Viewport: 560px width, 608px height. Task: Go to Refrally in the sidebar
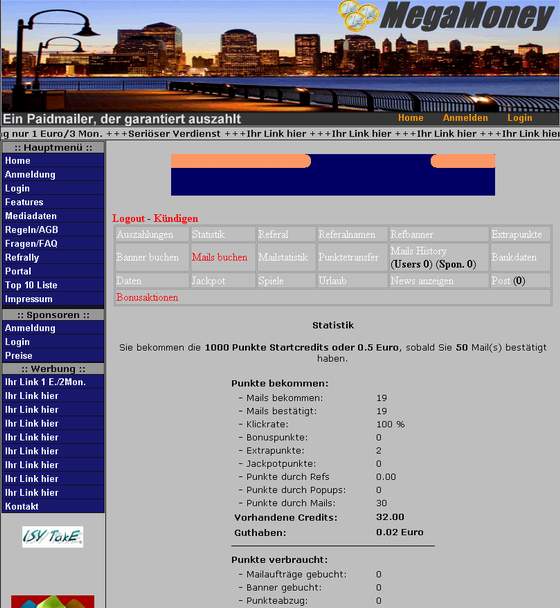pos(22,257)
